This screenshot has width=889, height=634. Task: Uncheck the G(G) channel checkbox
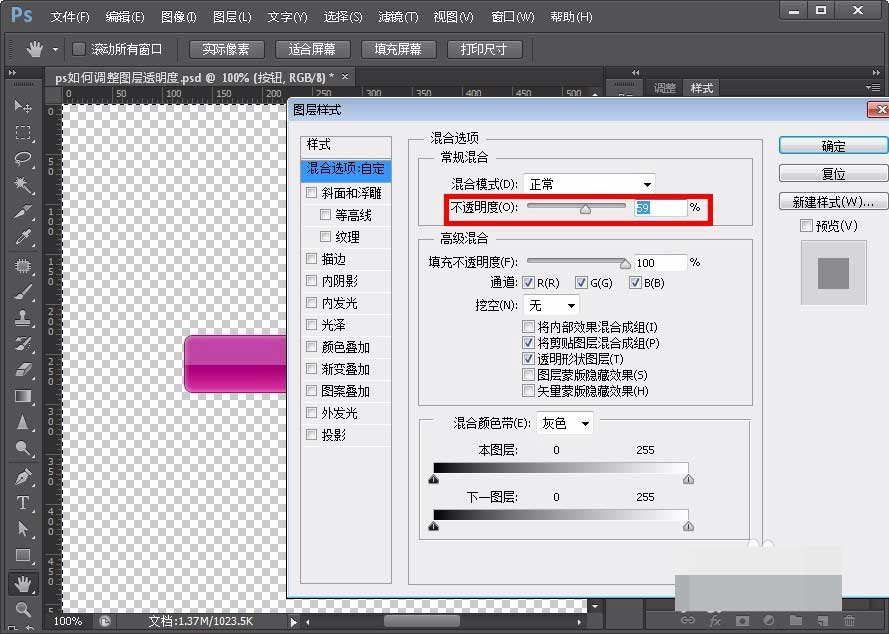tap(581, 283)
